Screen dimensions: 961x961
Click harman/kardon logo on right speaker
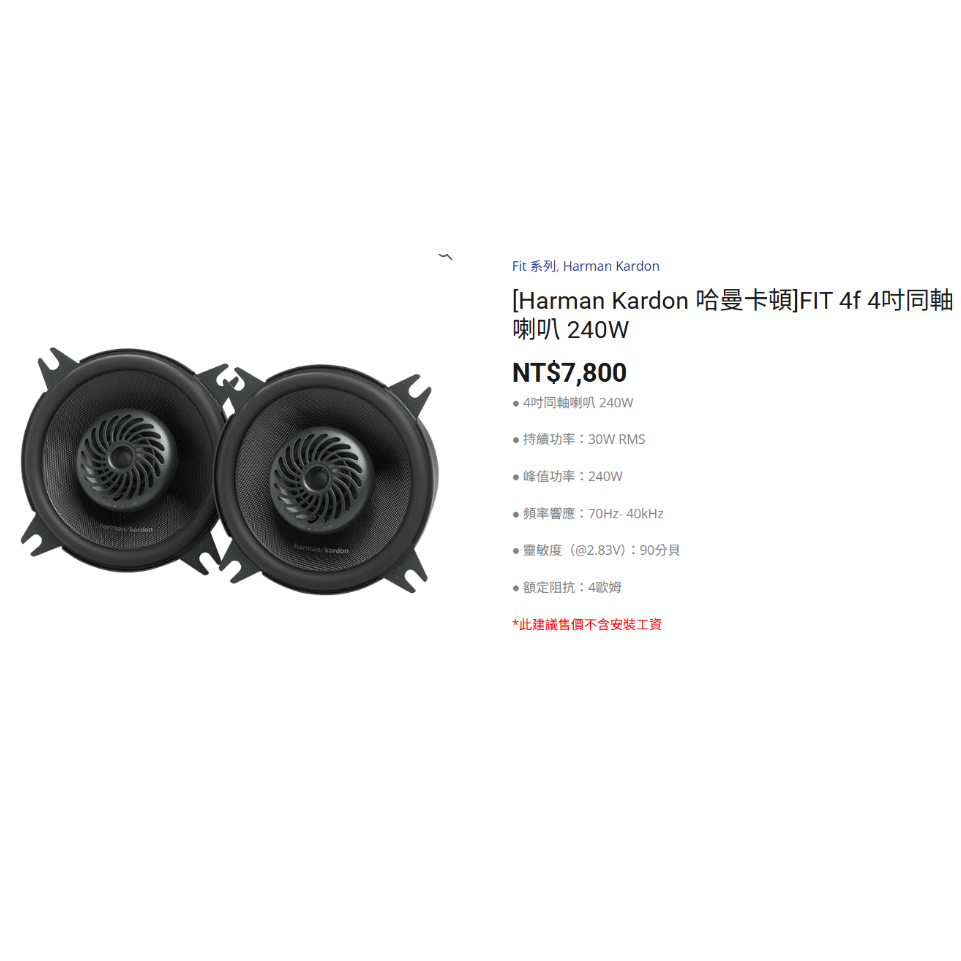click(321, 549)
